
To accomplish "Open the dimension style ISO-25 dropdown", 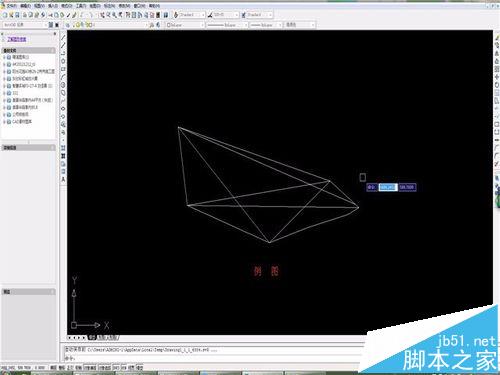I will click(226, 15).
